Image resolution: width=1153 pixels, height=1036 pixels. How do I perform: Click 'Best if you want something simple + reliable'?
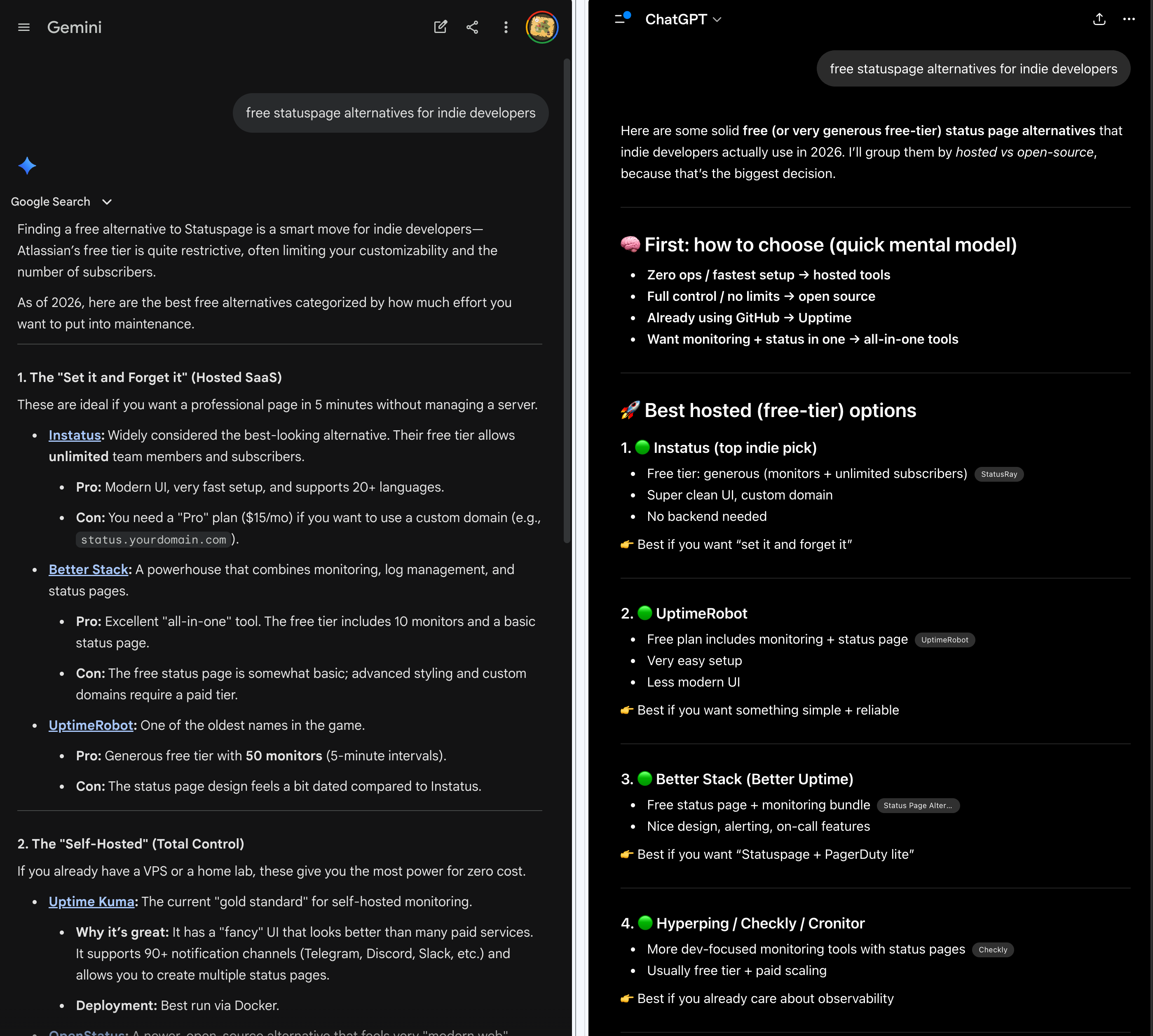pos(760,710)
